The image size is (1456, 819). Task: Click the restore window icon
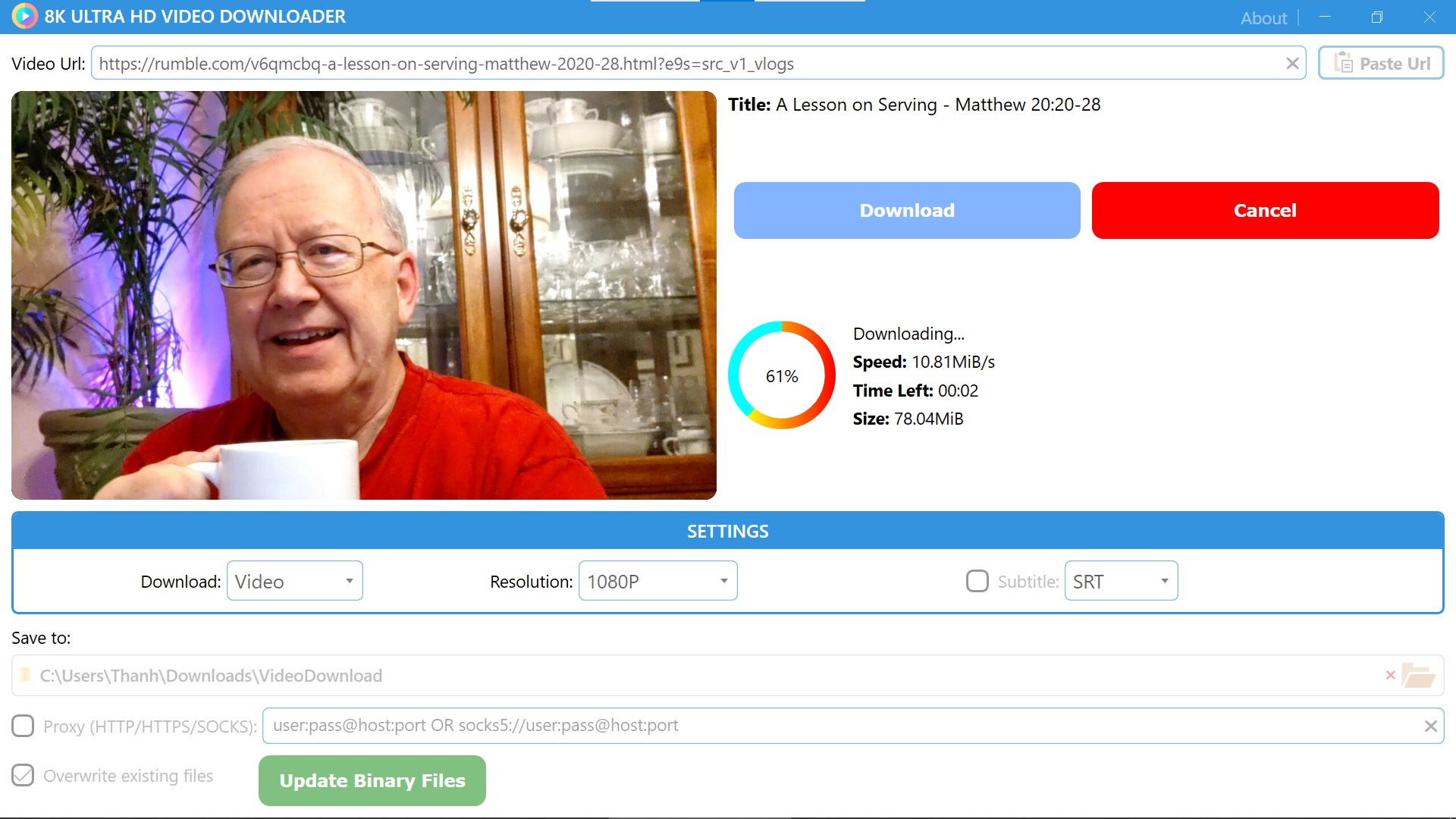(x=1377, y=17)
